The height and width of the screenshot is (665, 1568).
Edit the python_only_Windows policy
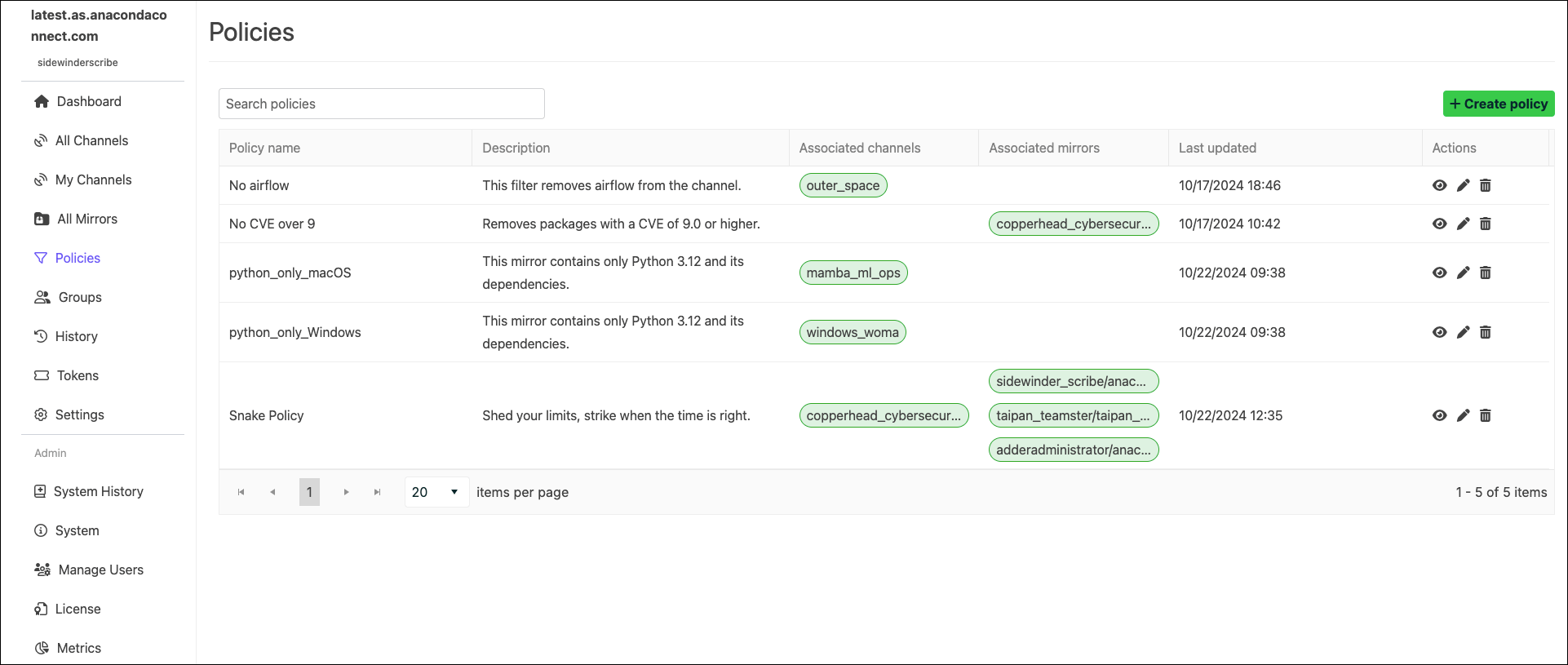click(x=1464, y=332)
